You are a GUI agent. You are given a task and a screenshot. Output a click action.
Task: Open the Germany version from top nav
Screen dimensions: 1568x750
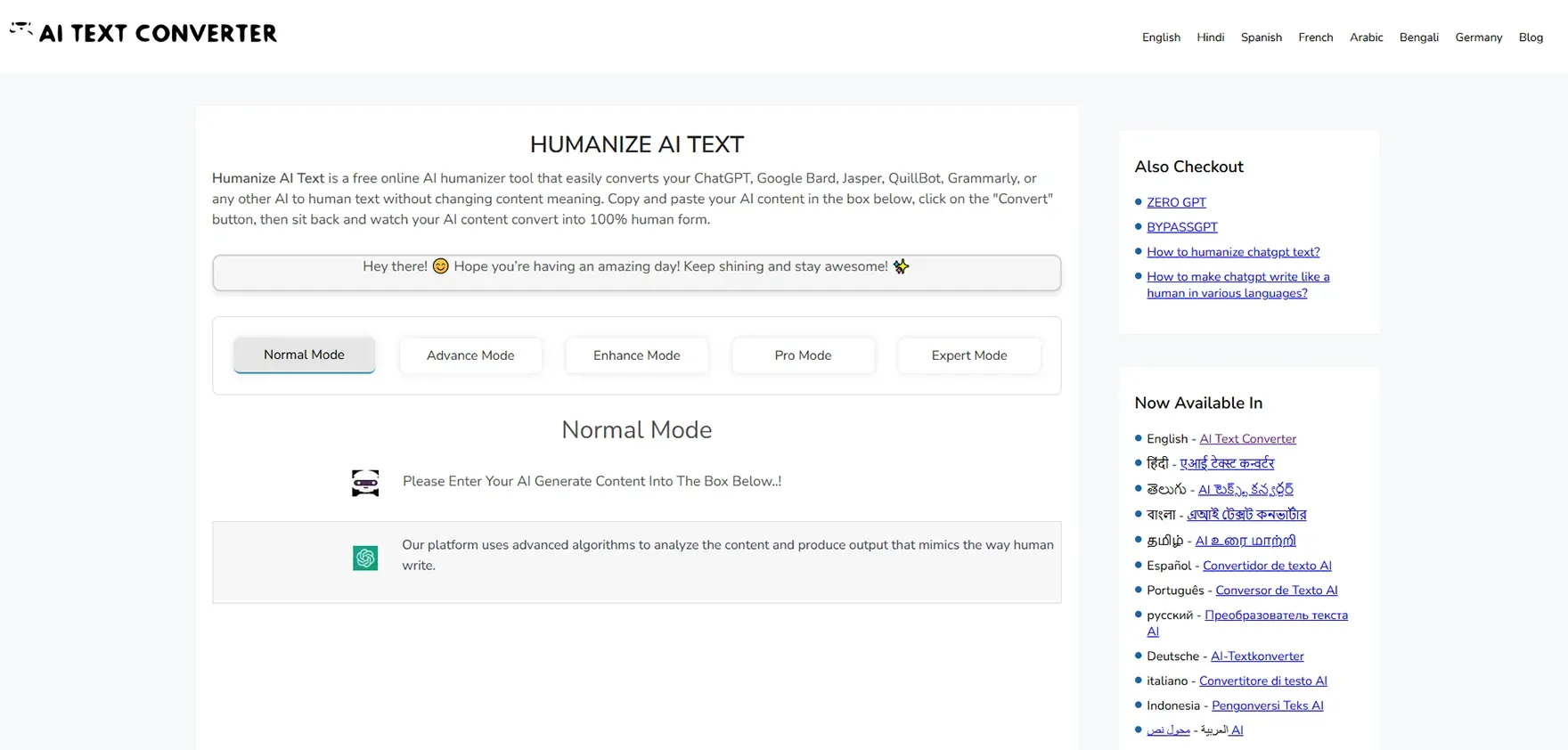click(1478, 37)
